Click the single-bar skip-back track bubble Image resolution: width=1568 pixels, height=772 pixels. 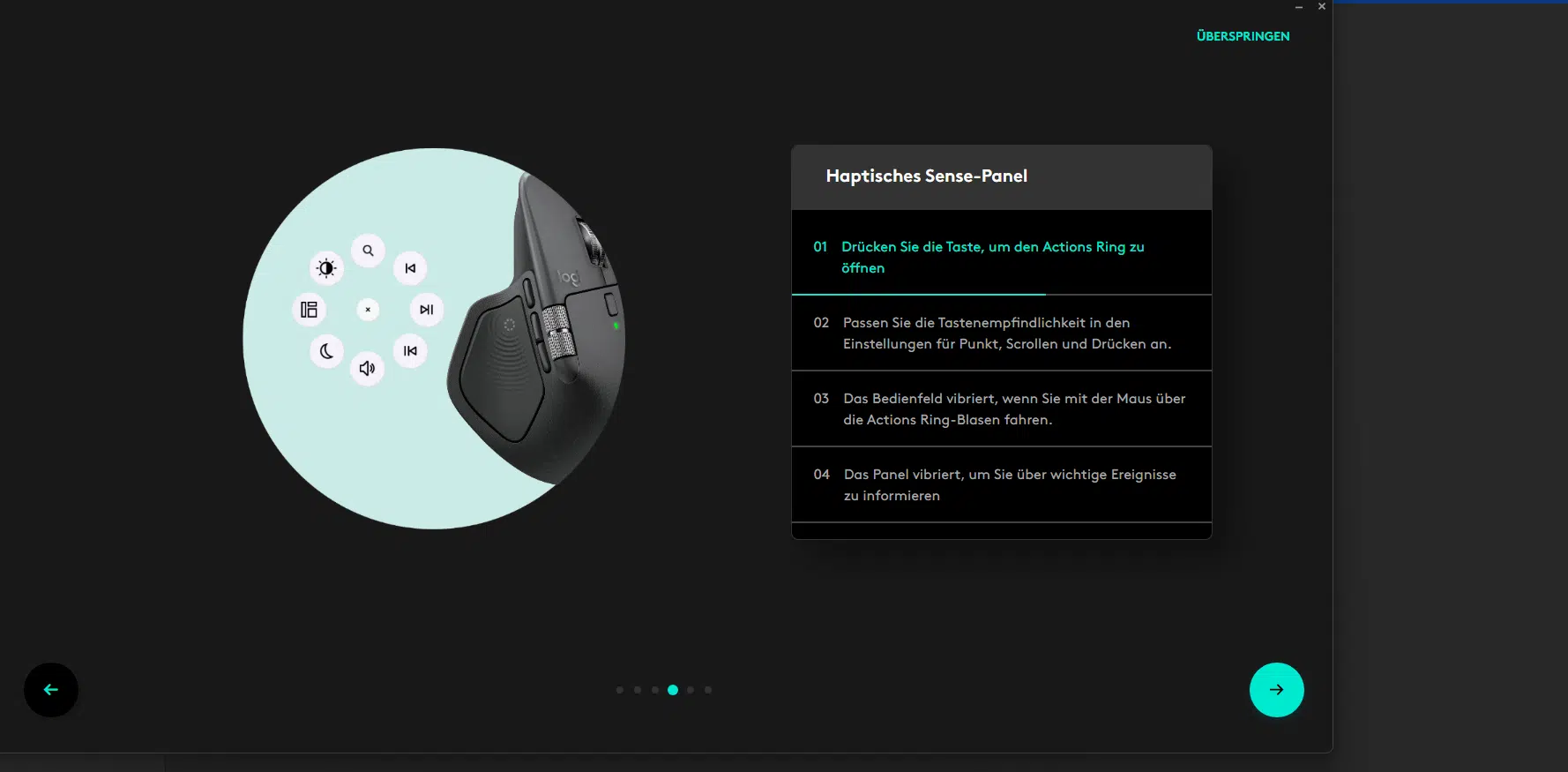click(x=410, y=268)
